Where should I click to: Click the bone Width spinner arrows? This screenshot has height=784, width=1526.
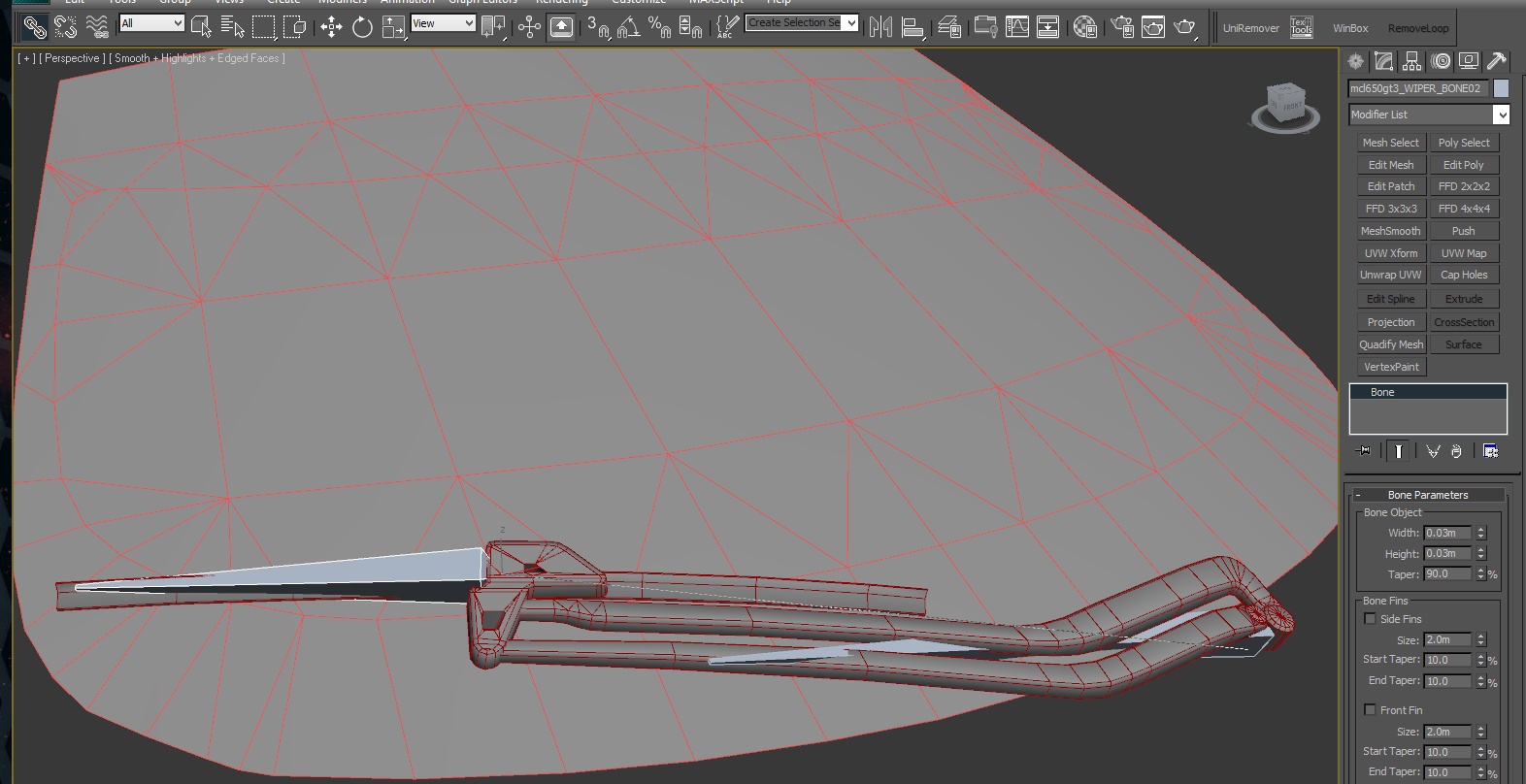(1481, 533)
